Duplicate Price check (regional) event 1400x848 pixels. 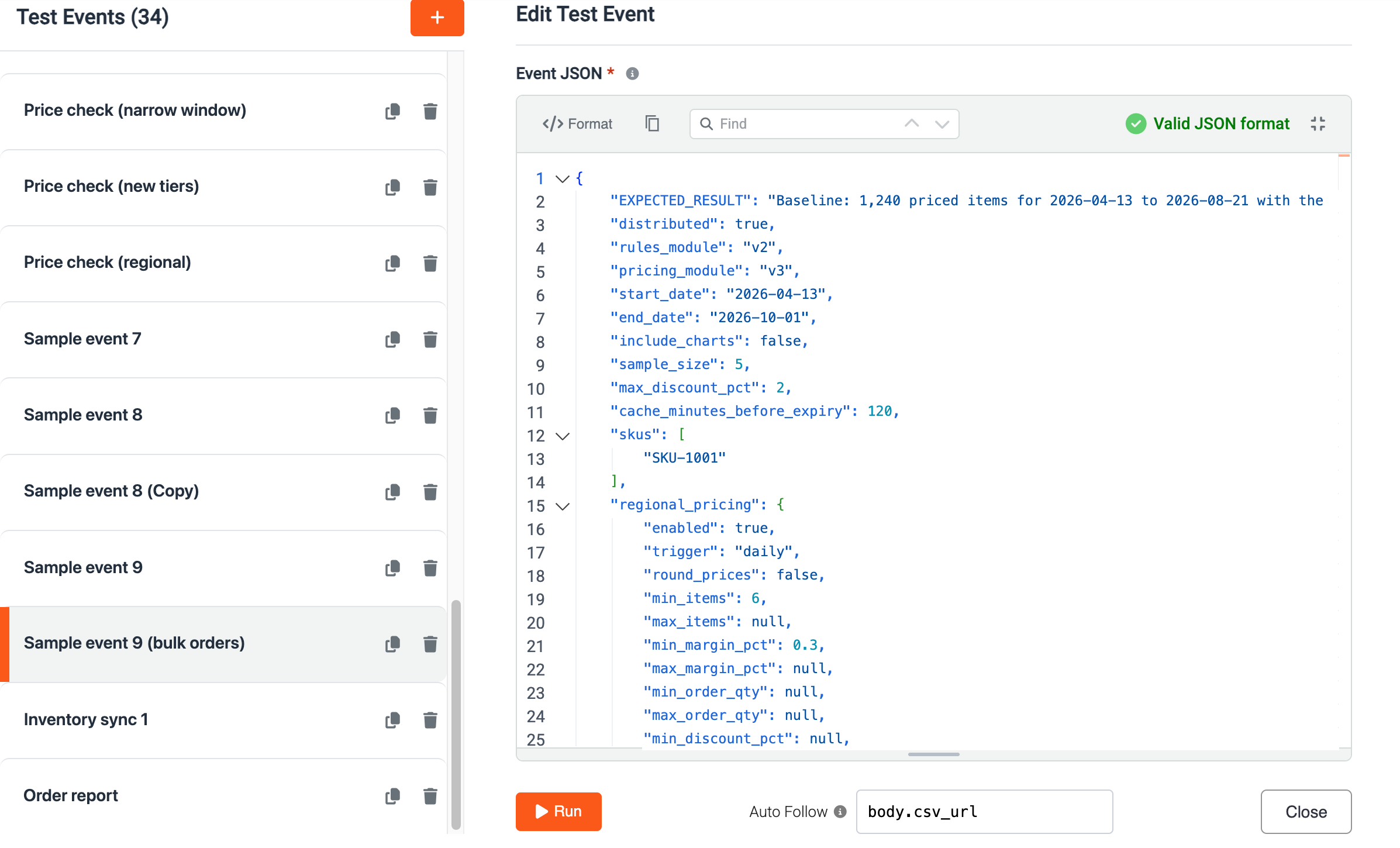click(x=392, y=263)
